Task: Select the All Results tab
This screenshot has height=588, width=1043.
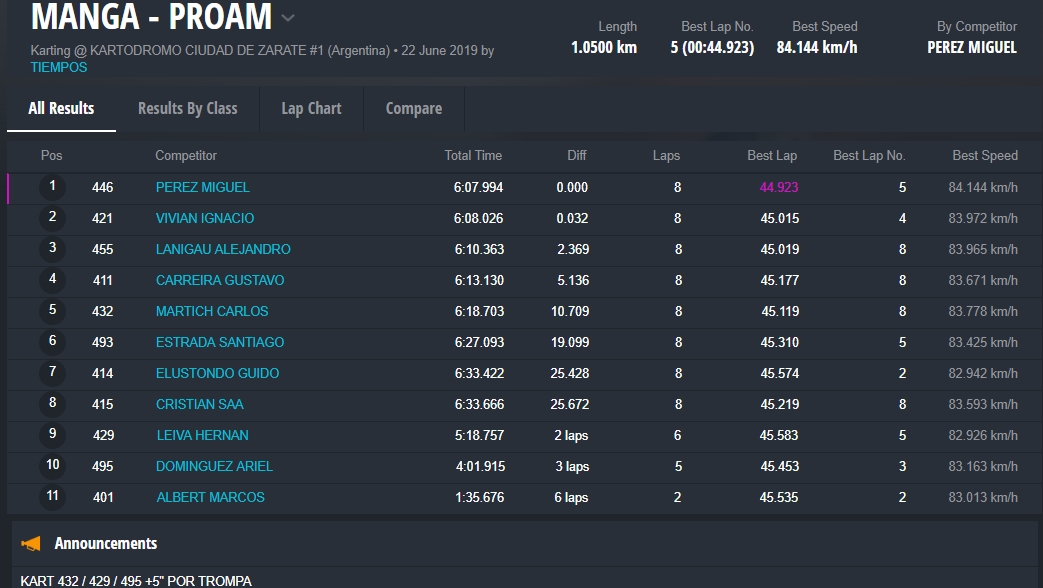Action: point(61,108)
